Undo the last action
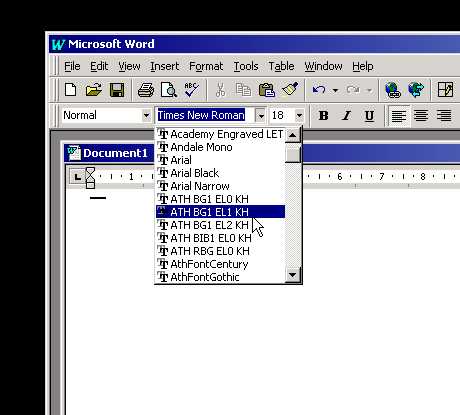460x415 pixels. click(319, 90)
